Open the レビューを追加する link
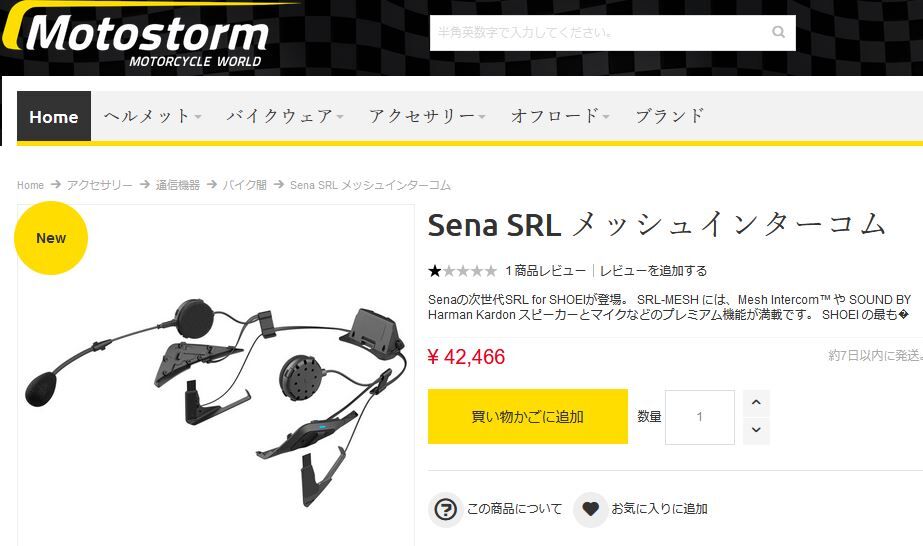 tap(653, 271)
